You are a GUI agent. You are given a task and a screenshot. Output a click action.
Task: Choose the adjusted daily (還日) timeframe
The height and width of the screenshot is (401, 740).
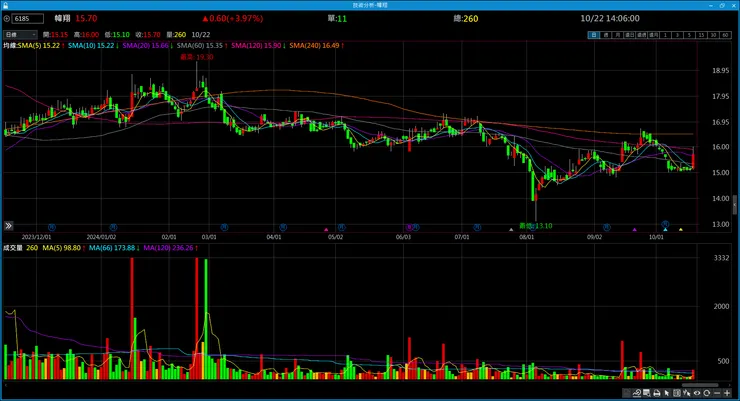pos(630,35)
